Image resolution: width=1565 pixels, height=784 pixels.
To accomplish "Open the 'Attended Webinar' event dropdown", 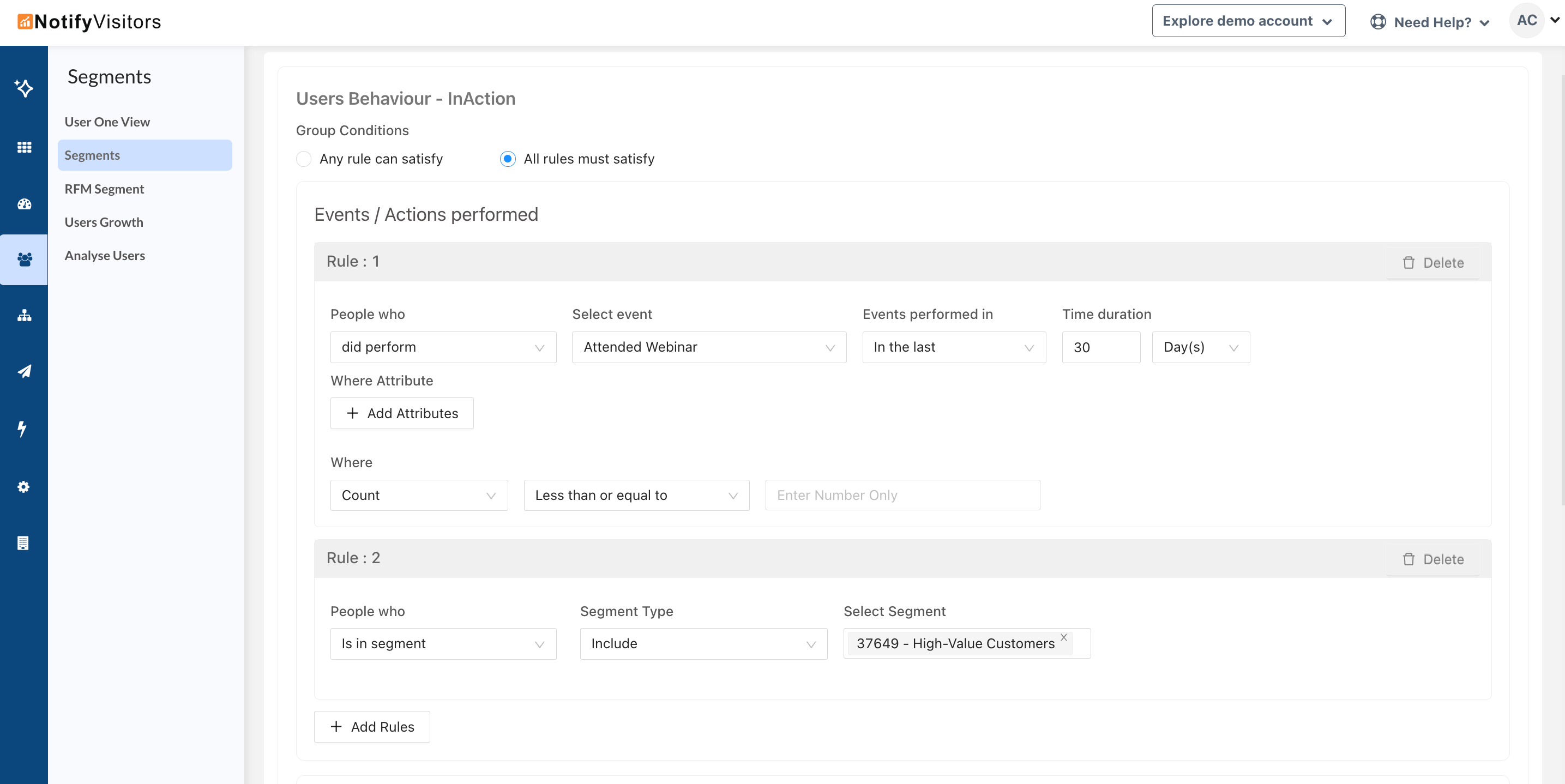I will tap(708, 347).
